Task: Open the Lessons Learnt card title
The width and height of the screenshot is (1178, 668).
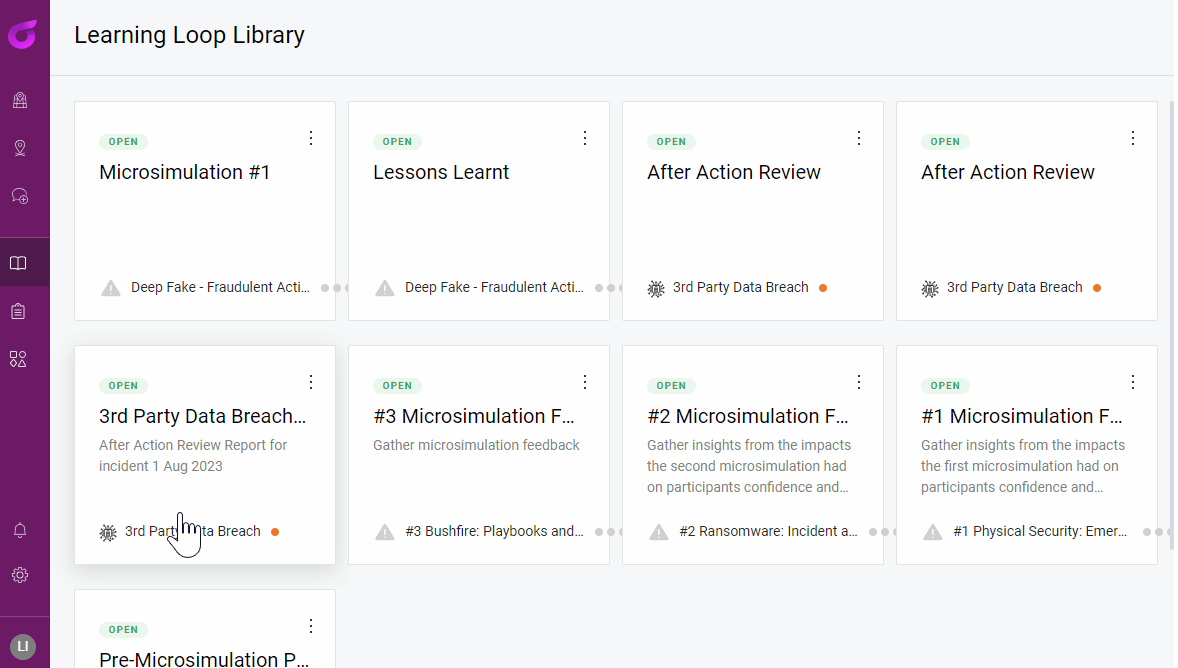Action: tap(441, 172)
